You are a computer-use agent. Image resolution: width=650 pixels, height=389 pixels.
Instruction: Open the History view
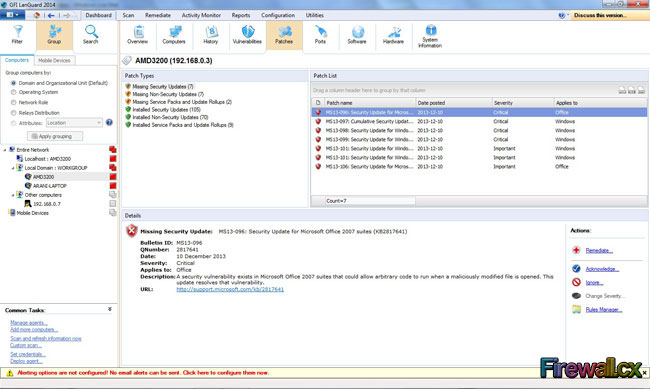point(211,35)
